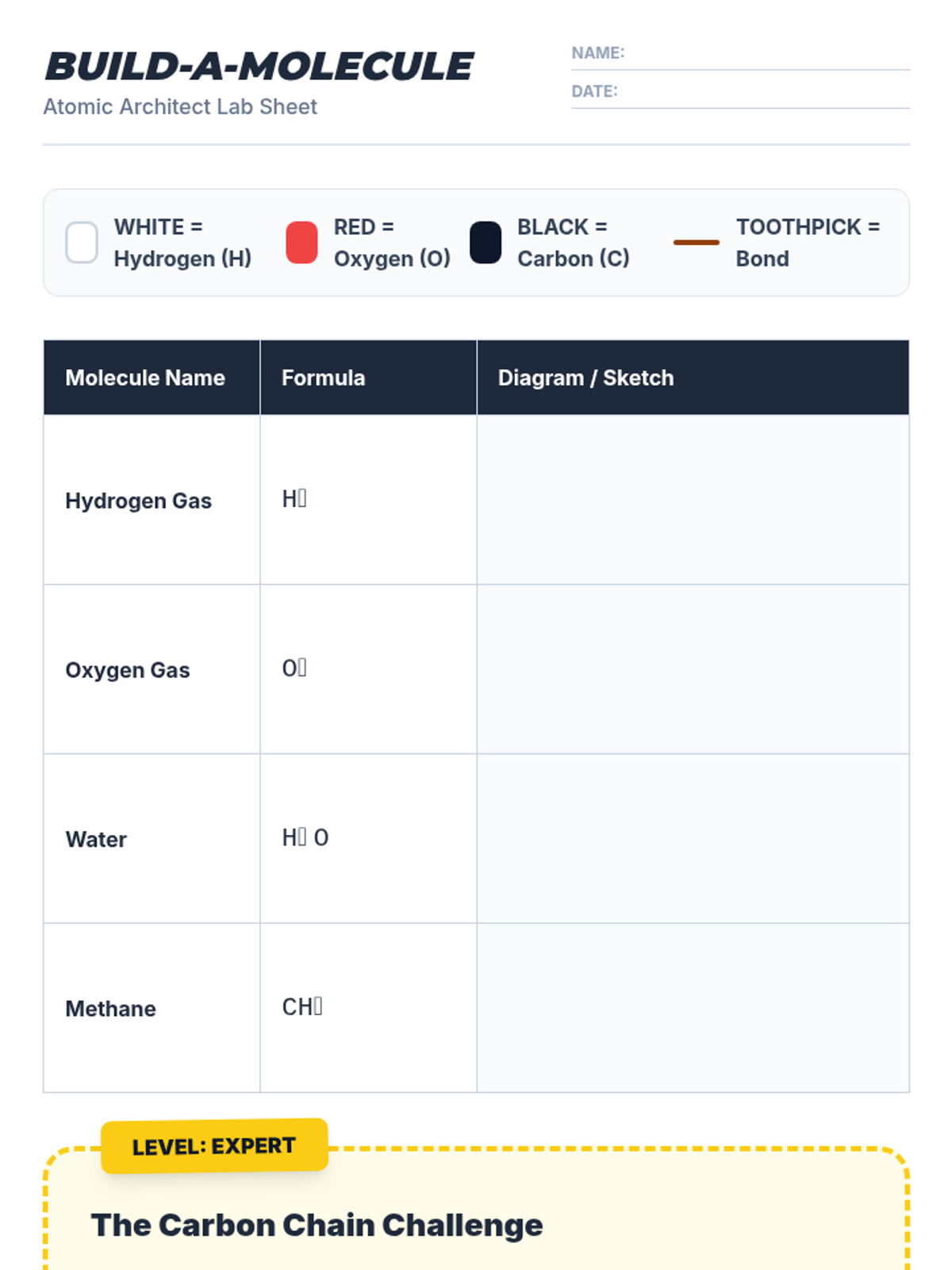
Task: Click the BUILD-A-MOLECULE title
Action: (259, 67)
